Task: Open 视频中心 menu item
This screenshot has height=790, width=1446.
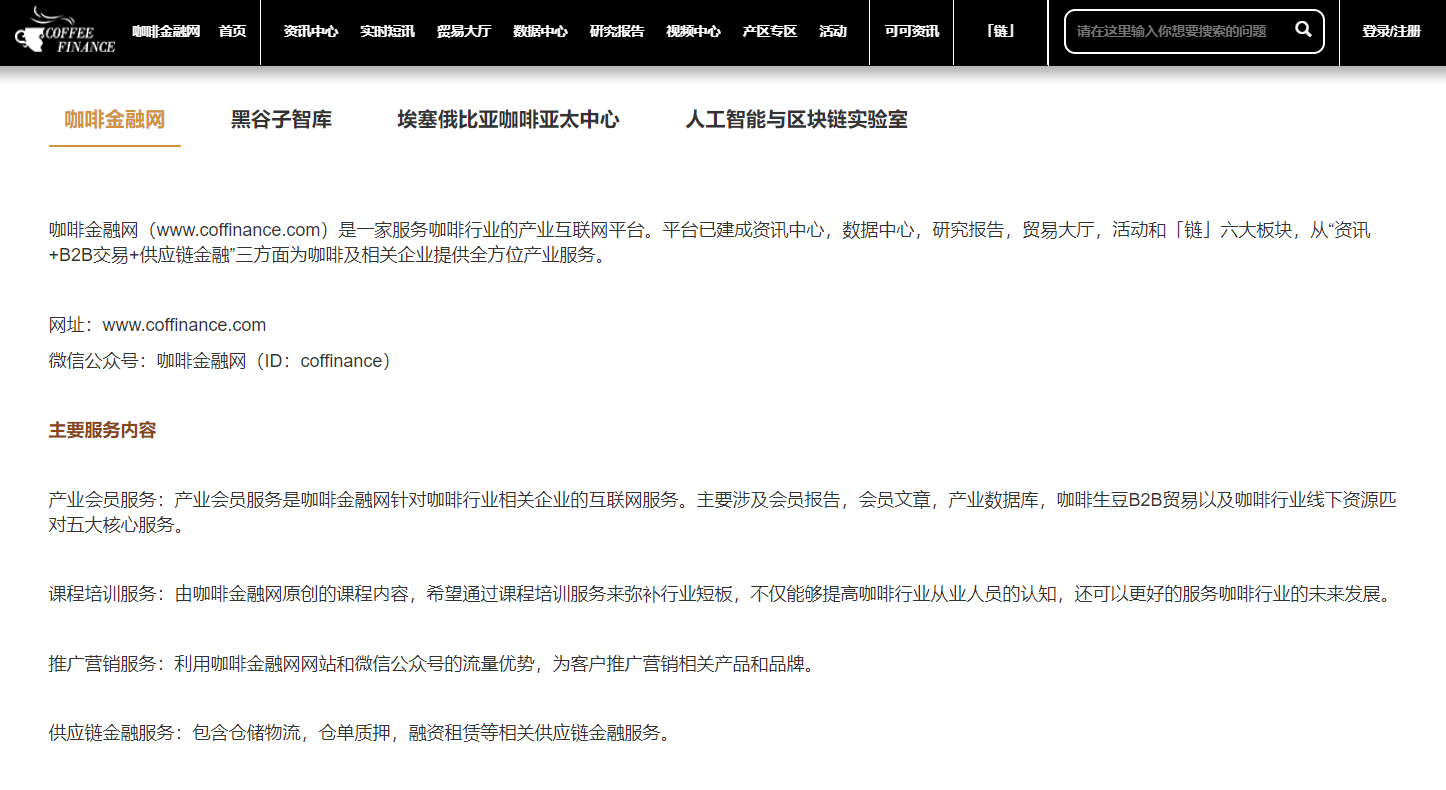Action: click(x=693, y=31)
